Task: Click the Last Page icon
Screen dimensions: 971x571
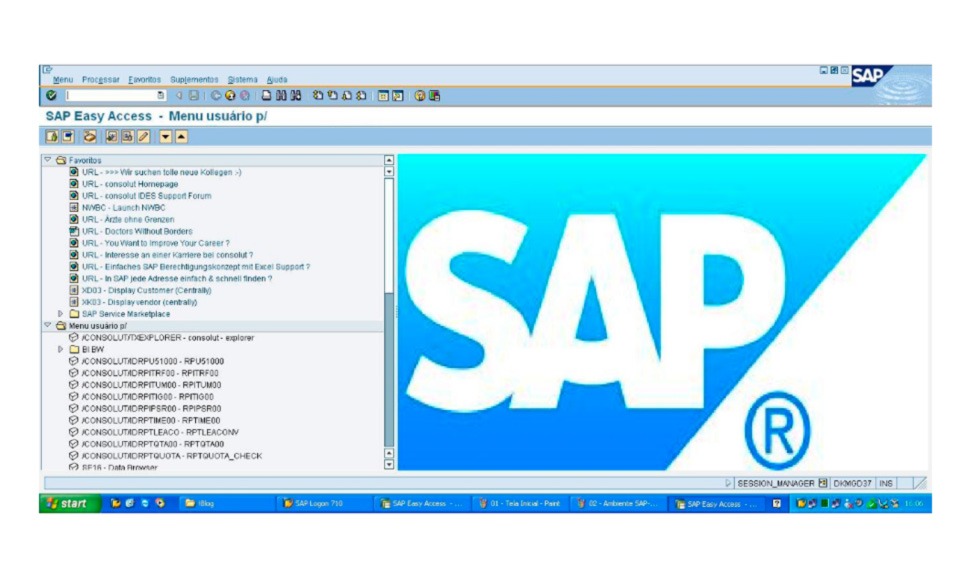Action: [362, 95]
